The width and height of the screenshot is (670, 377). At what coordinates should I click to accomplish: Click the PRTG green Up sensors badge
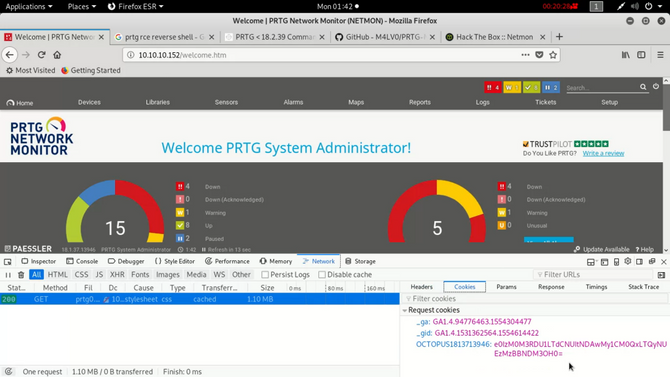(532, 87)
